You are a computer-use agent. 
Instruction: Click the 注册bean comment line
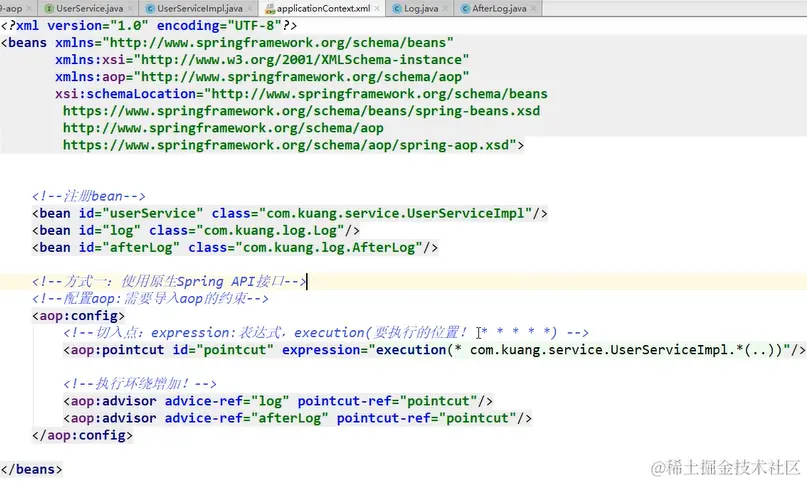click(89, 196)
